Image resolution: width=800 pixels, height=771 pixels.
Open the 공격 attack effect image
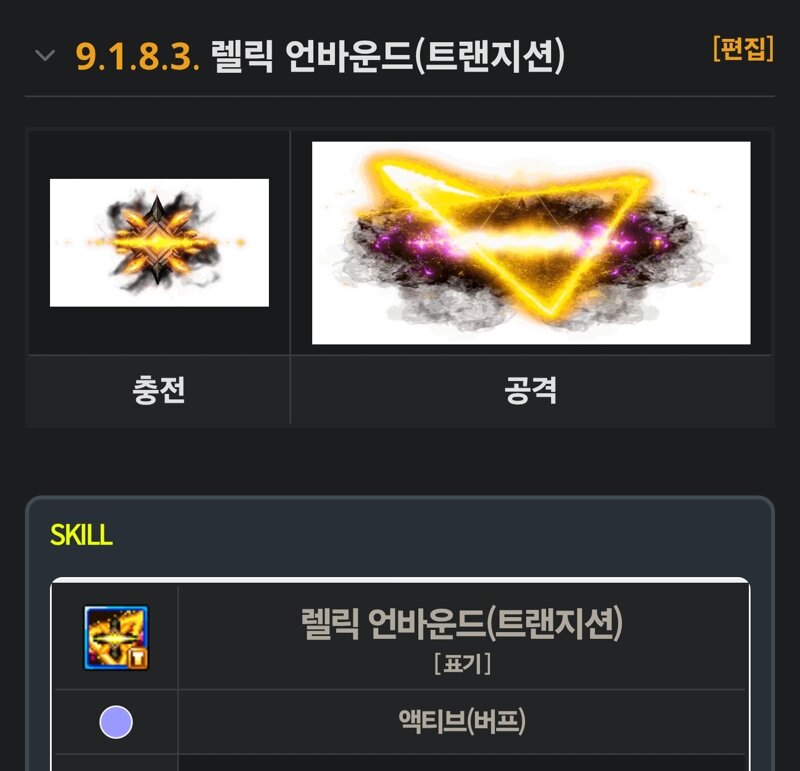531,243
